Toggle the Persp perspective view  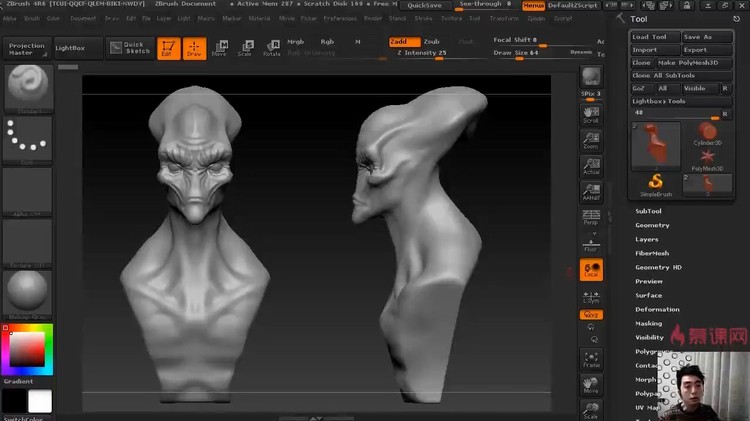tap(591, 217)
